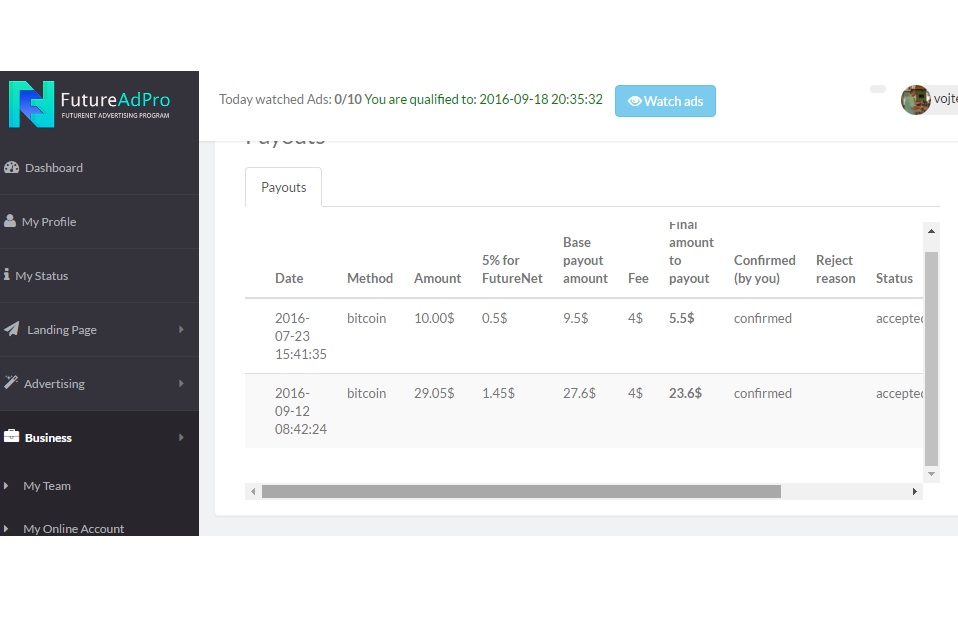Click the My Profile user icon
The width and height of the screenshot is (958, 624).
tap(10, 221)
